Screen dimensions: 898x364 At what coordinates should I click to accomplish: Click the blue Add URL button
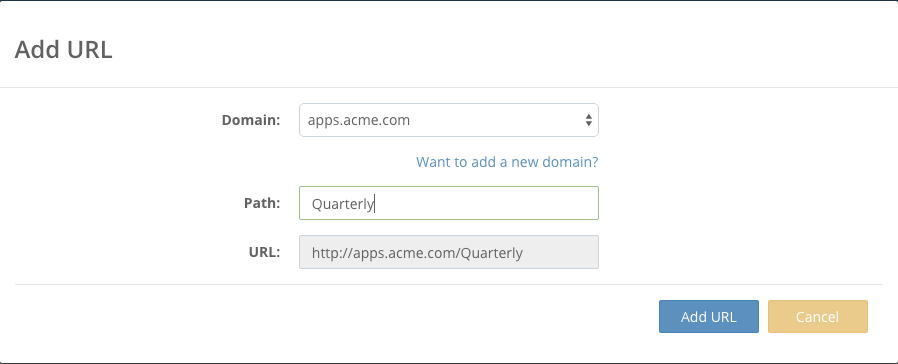coord(708,316)
